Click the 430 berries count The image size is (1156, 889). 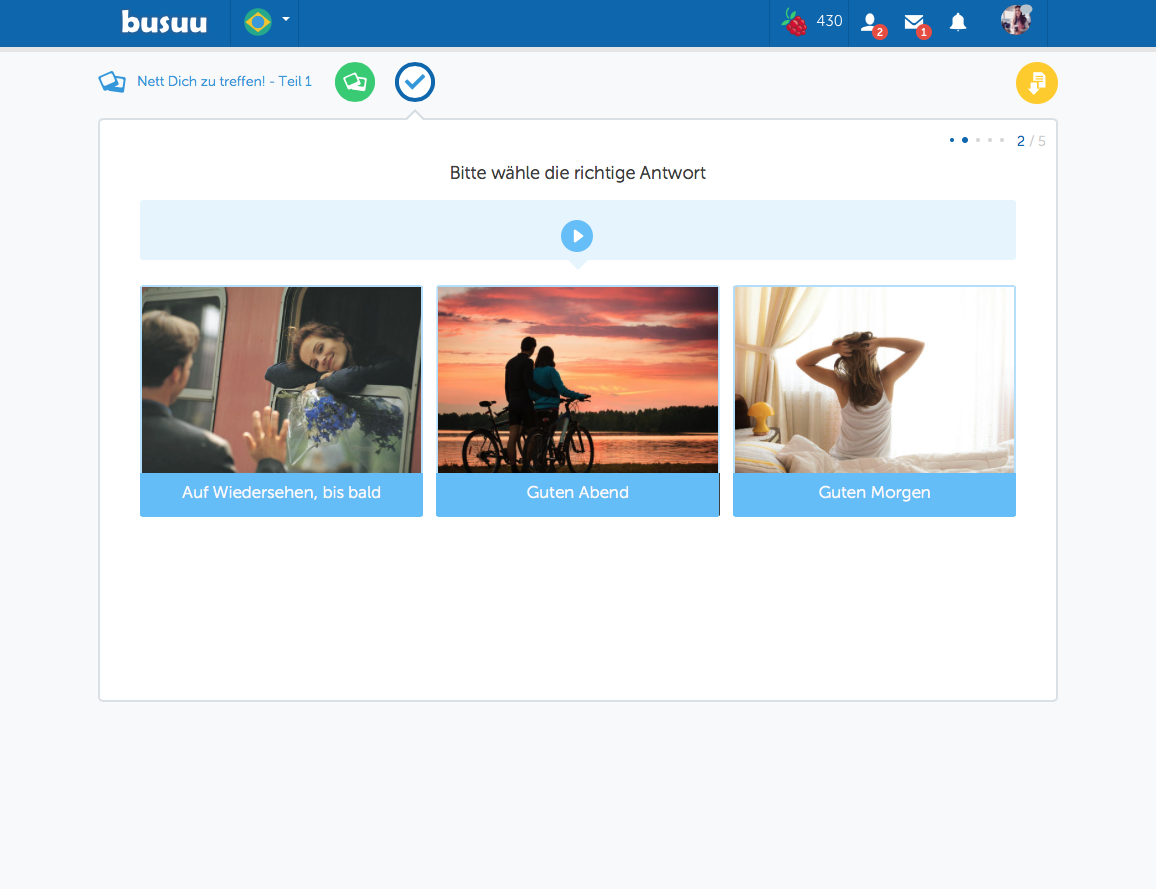point(829,21)
